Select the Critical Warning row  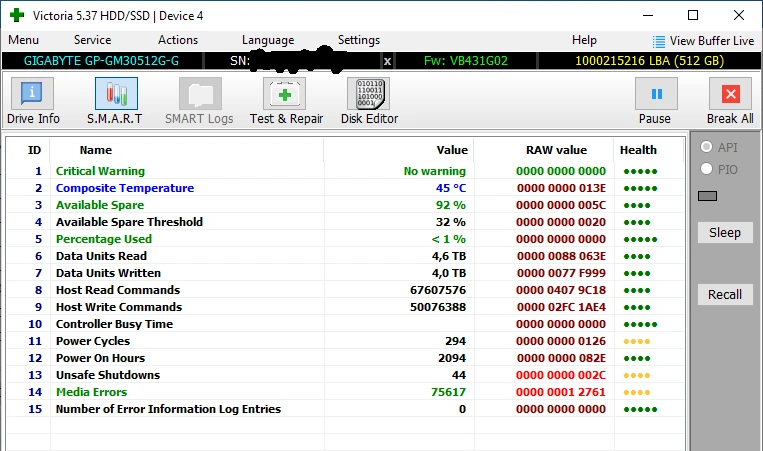[345, 171]
